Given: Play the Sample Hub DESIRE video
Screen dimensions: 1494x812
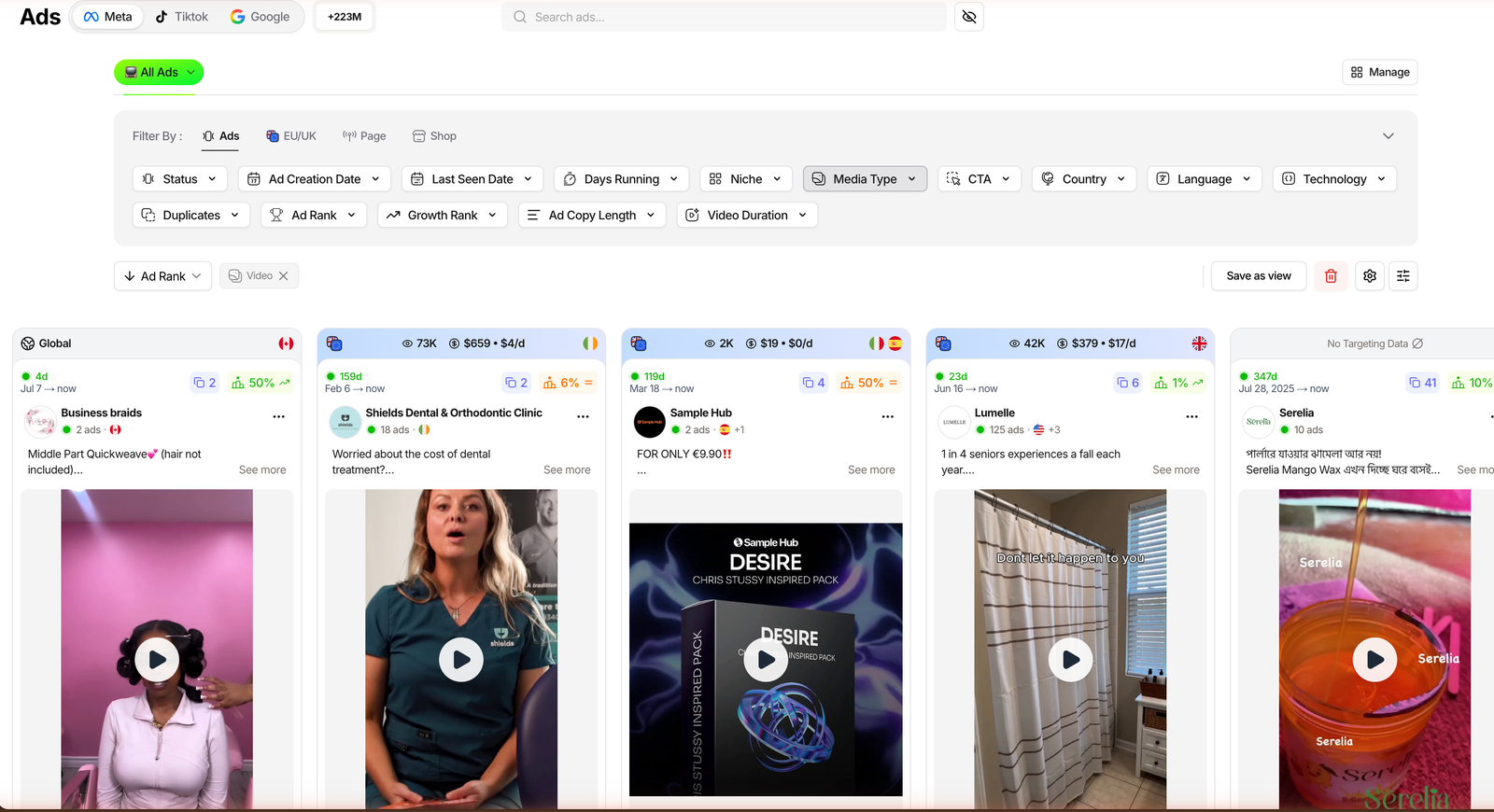Looking at the screenshot, I should coord(766,660).
